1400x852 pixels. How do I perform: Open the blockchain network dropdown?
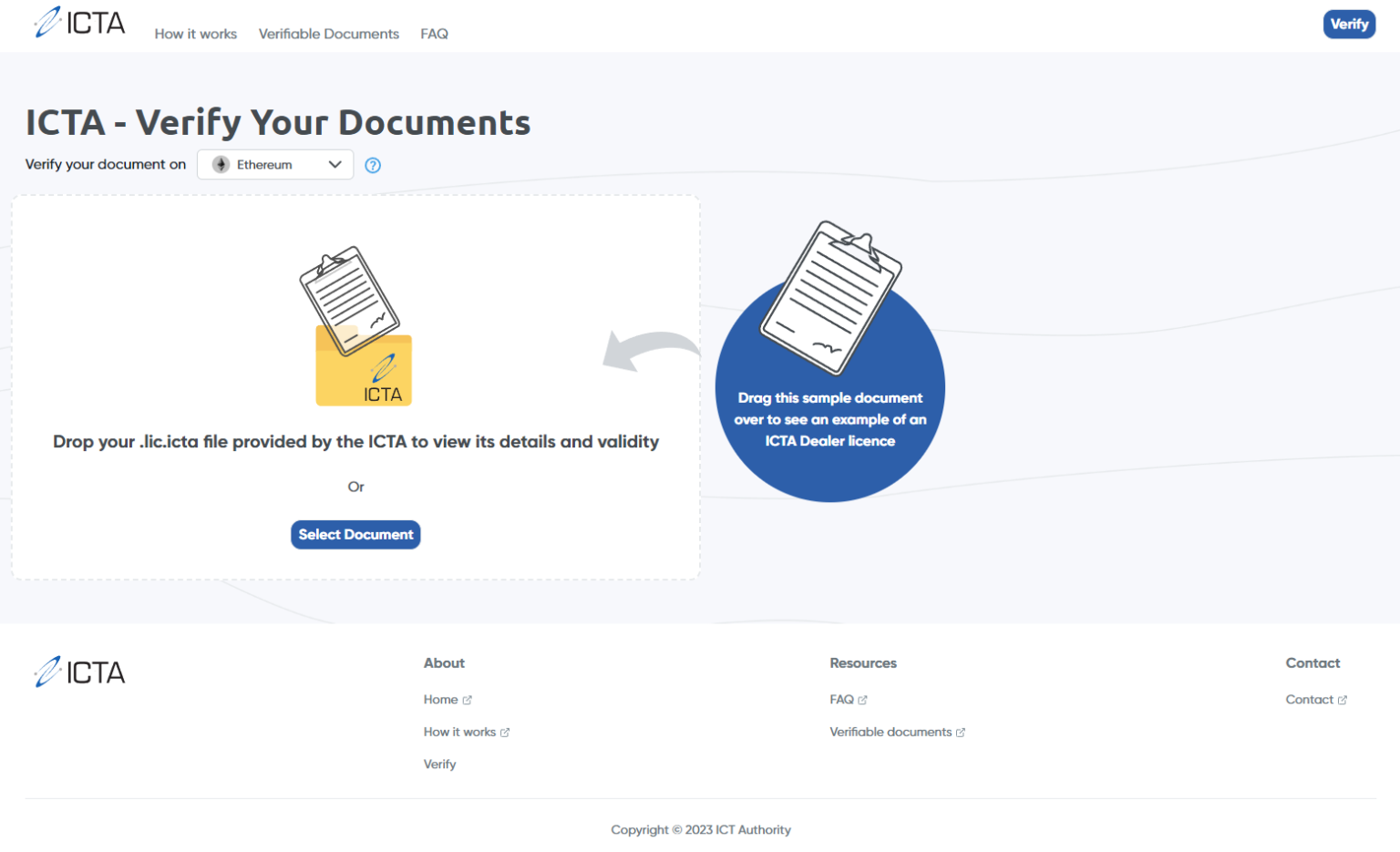point(275,164)
